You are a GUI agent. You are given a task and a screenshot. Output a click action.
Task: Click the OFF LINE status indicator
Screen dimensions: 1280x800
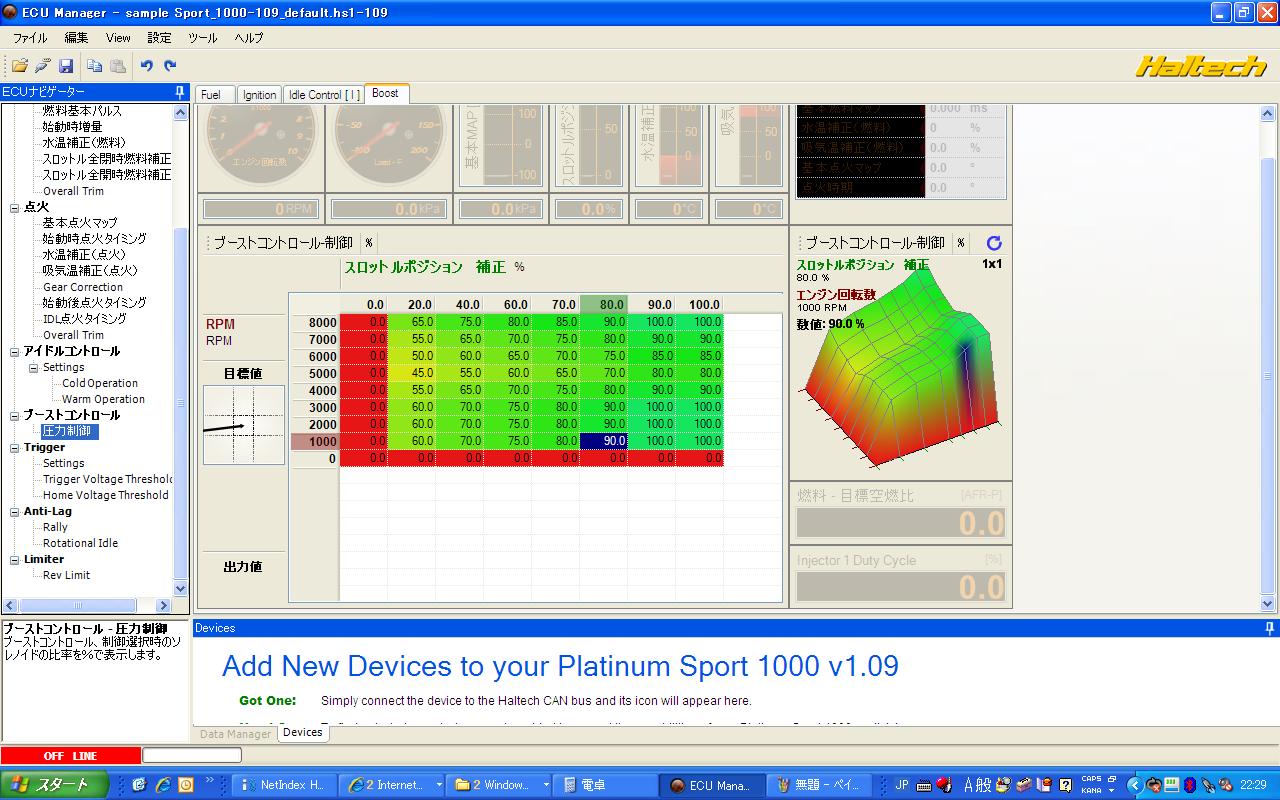[71, 756]
